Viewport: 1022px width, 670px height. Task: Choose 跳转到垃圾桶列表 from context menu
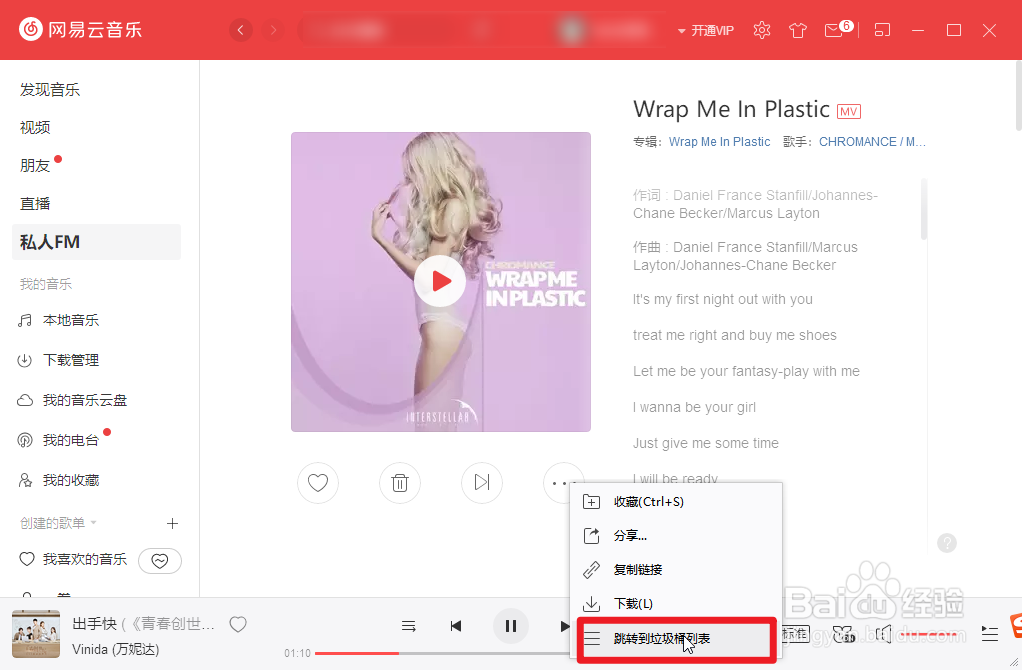coord(676,639)
